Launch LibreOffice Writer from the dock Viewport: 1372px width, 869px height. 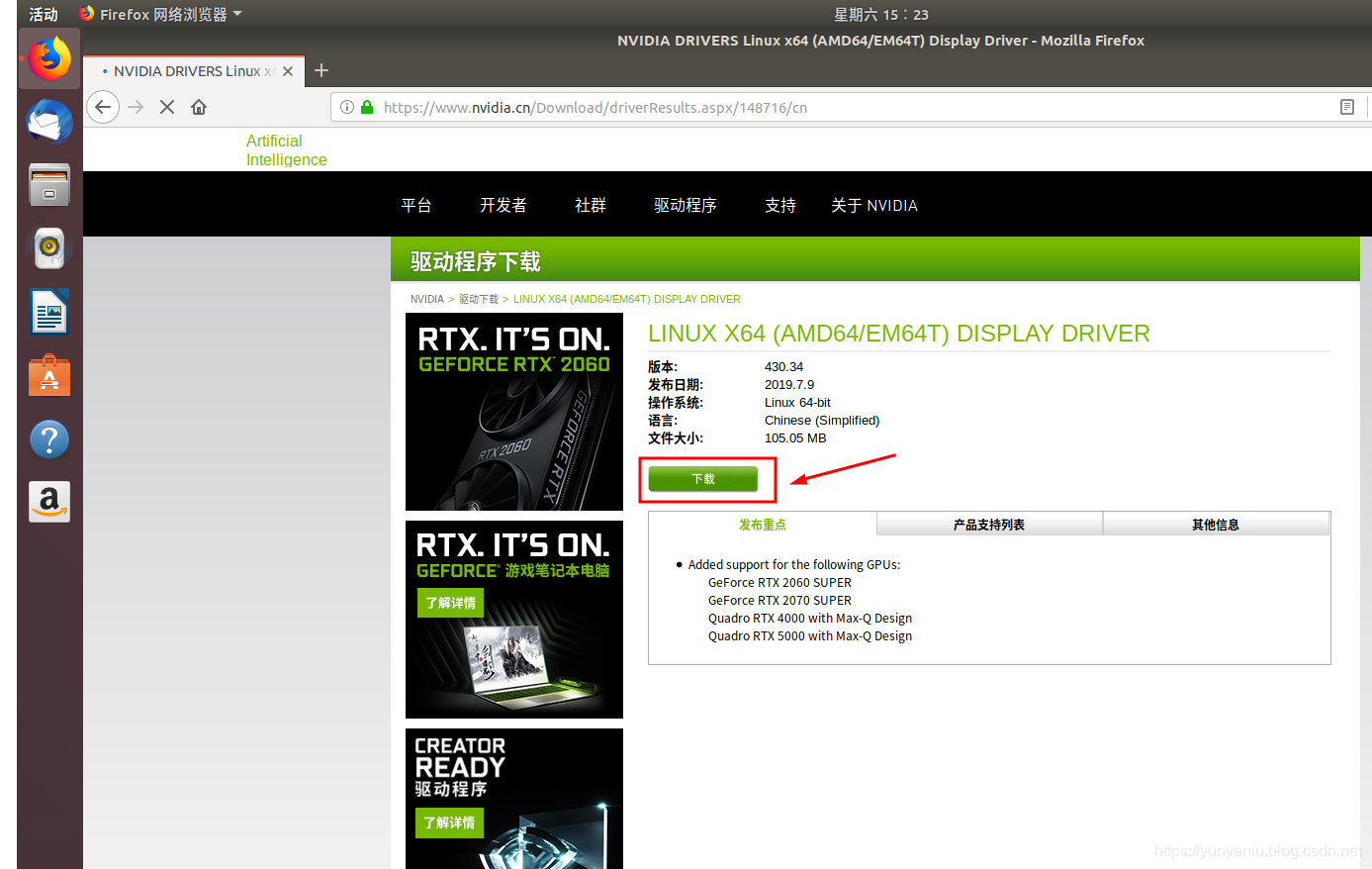(x=49, y=312)
